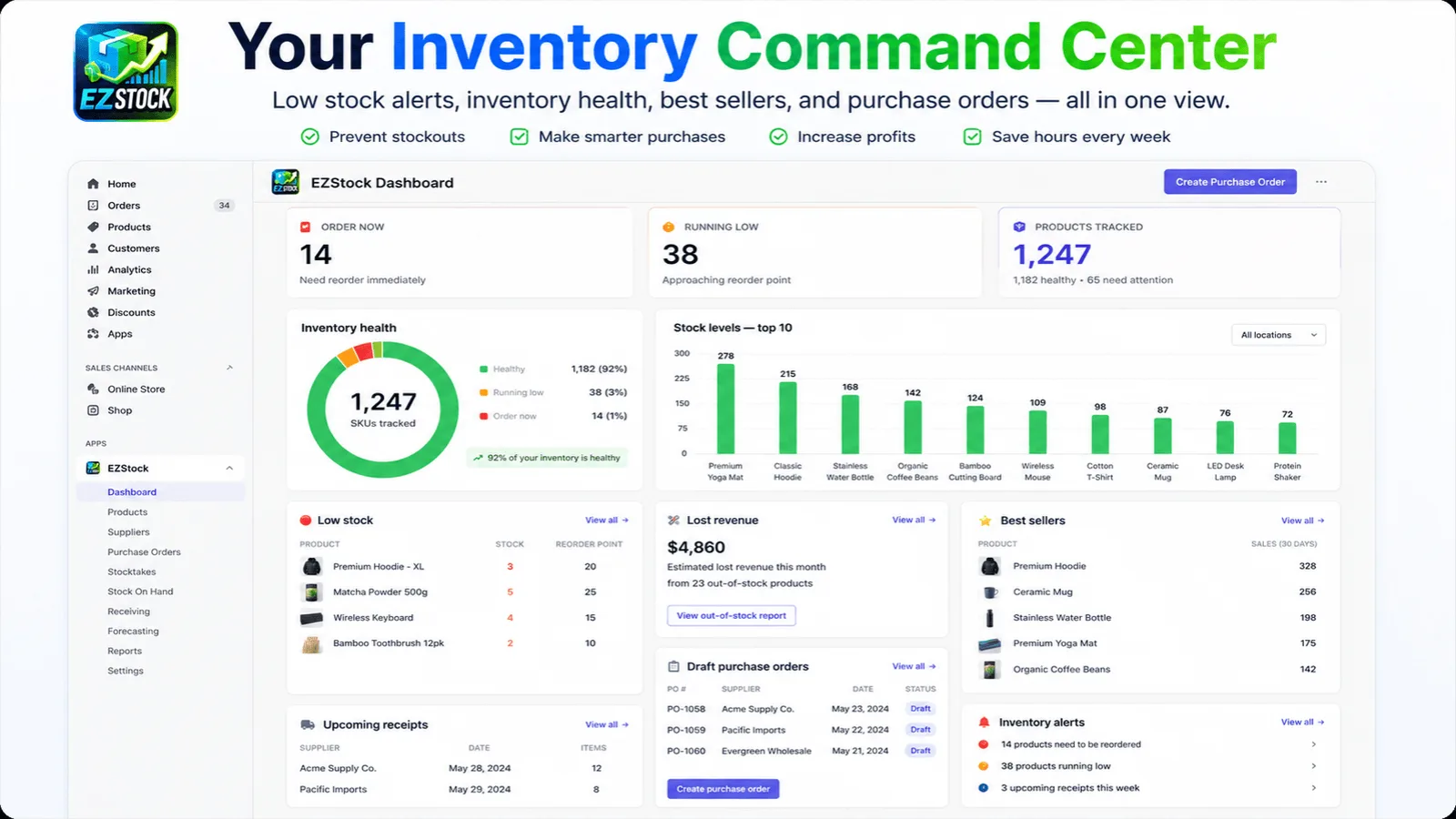This screenshot has height=819, width=1456.
Task: Click View all in Draft purchase orders
Action: pos(914,666)
